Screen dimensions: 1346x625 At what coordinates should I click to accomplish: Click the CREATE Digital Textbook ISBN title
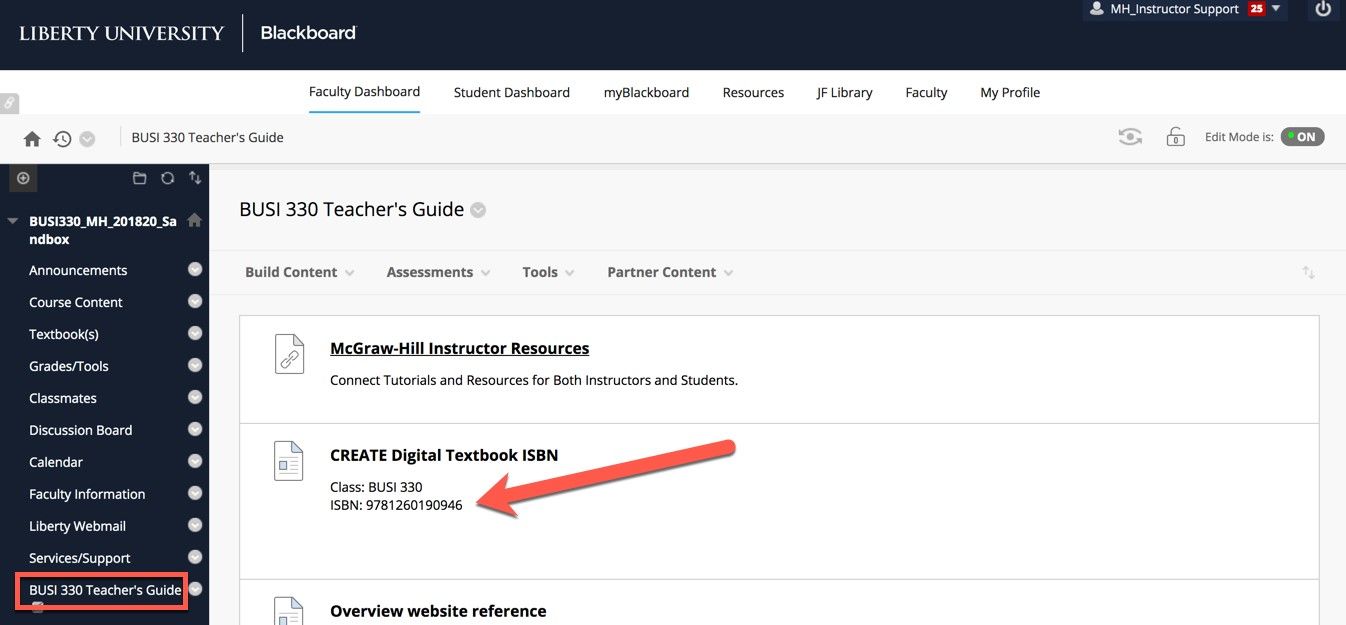click(x=444, y=455)
